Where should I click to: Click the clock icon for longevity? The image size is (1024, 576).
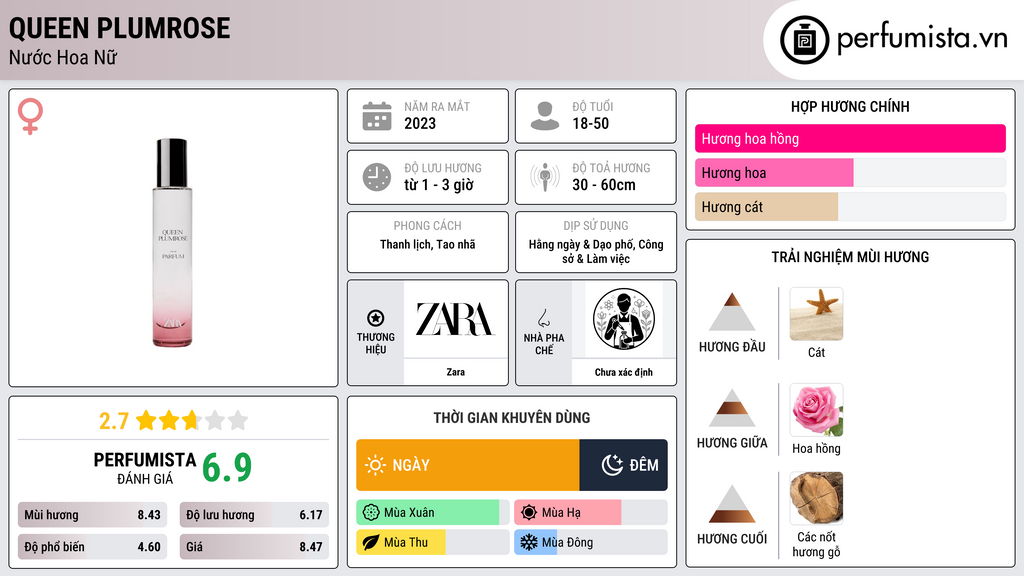377,177
